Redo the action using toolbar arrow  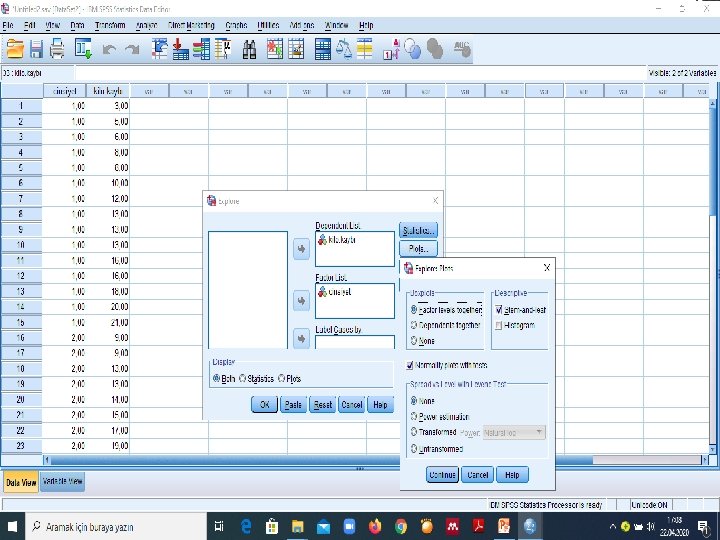[x=132, y=49]
